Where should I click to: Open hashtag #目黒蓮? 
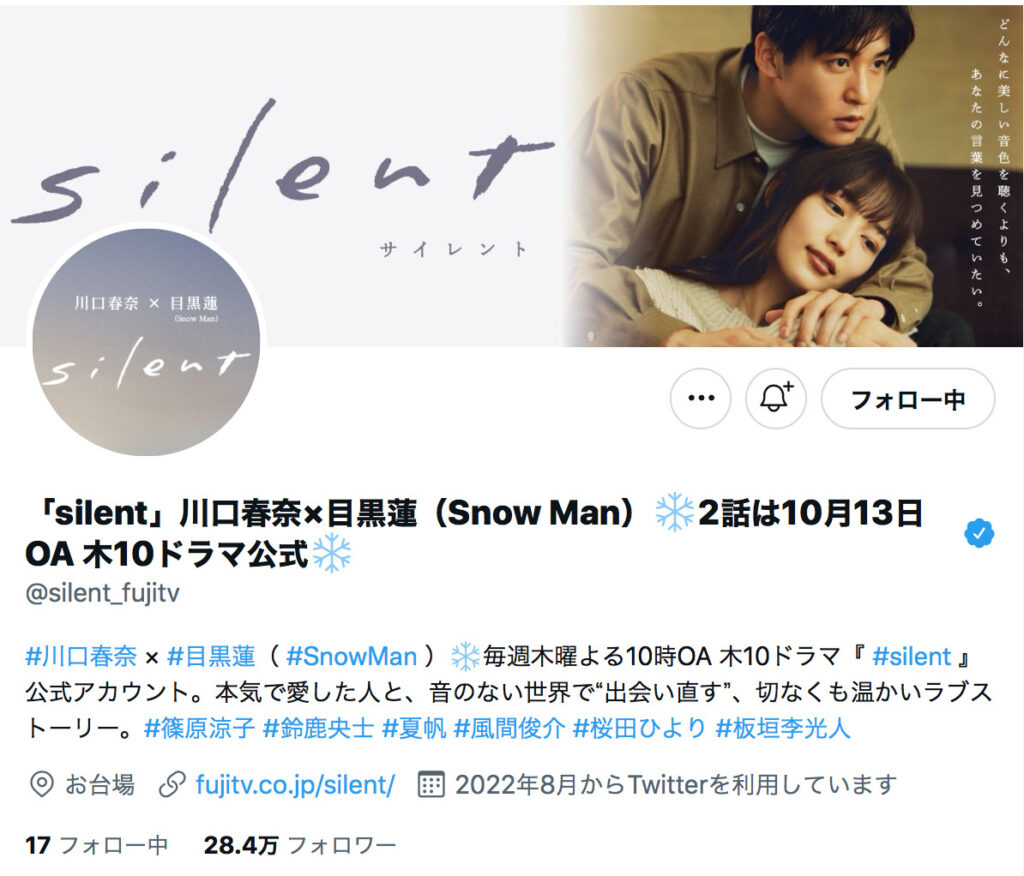pyautogui.click(x=211, y=657)
